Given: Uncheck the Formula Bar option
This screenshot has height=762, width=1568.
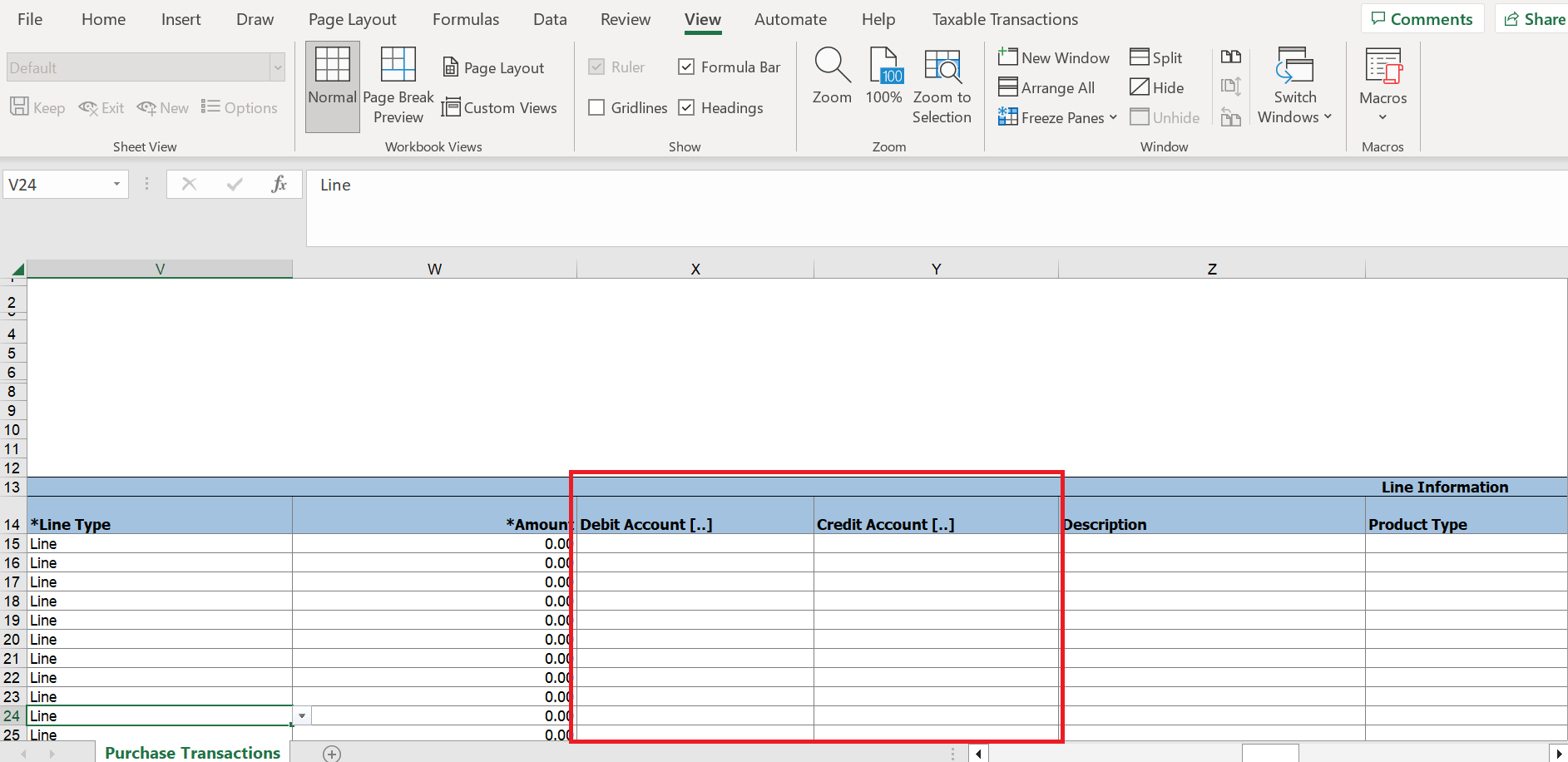Looking at the screenshot, I should point(686,67).
